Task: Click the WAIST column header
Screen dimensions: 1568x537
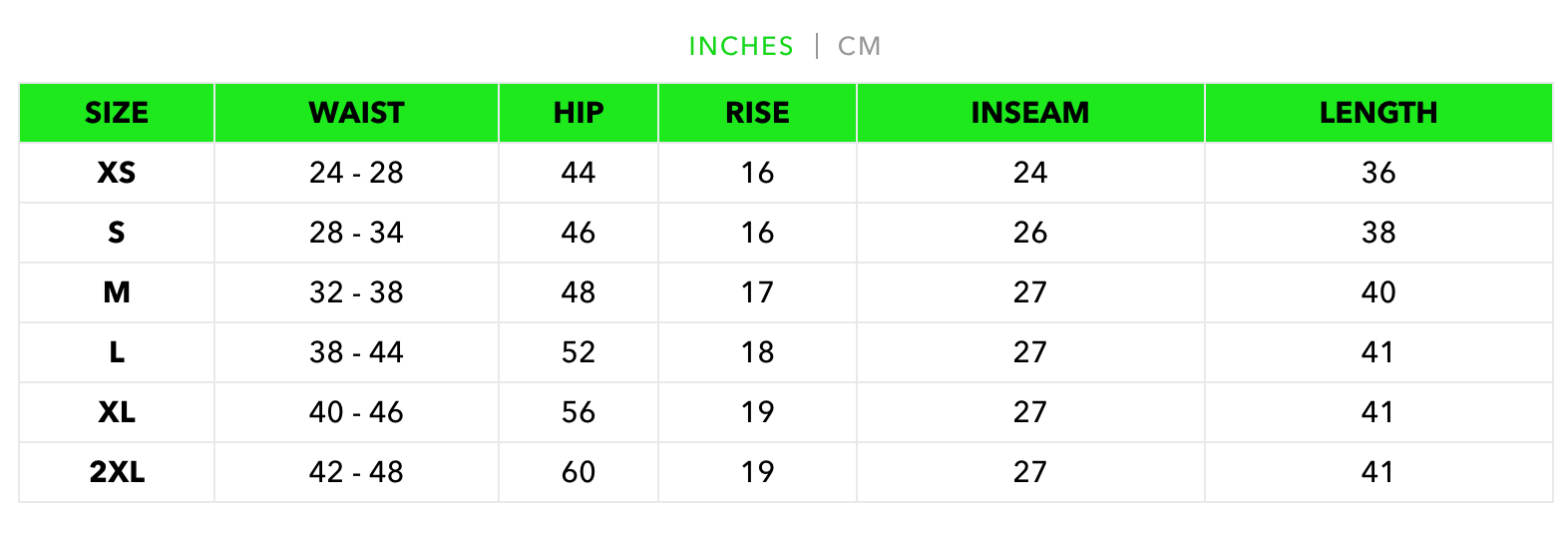Action: tap(356, 113)
